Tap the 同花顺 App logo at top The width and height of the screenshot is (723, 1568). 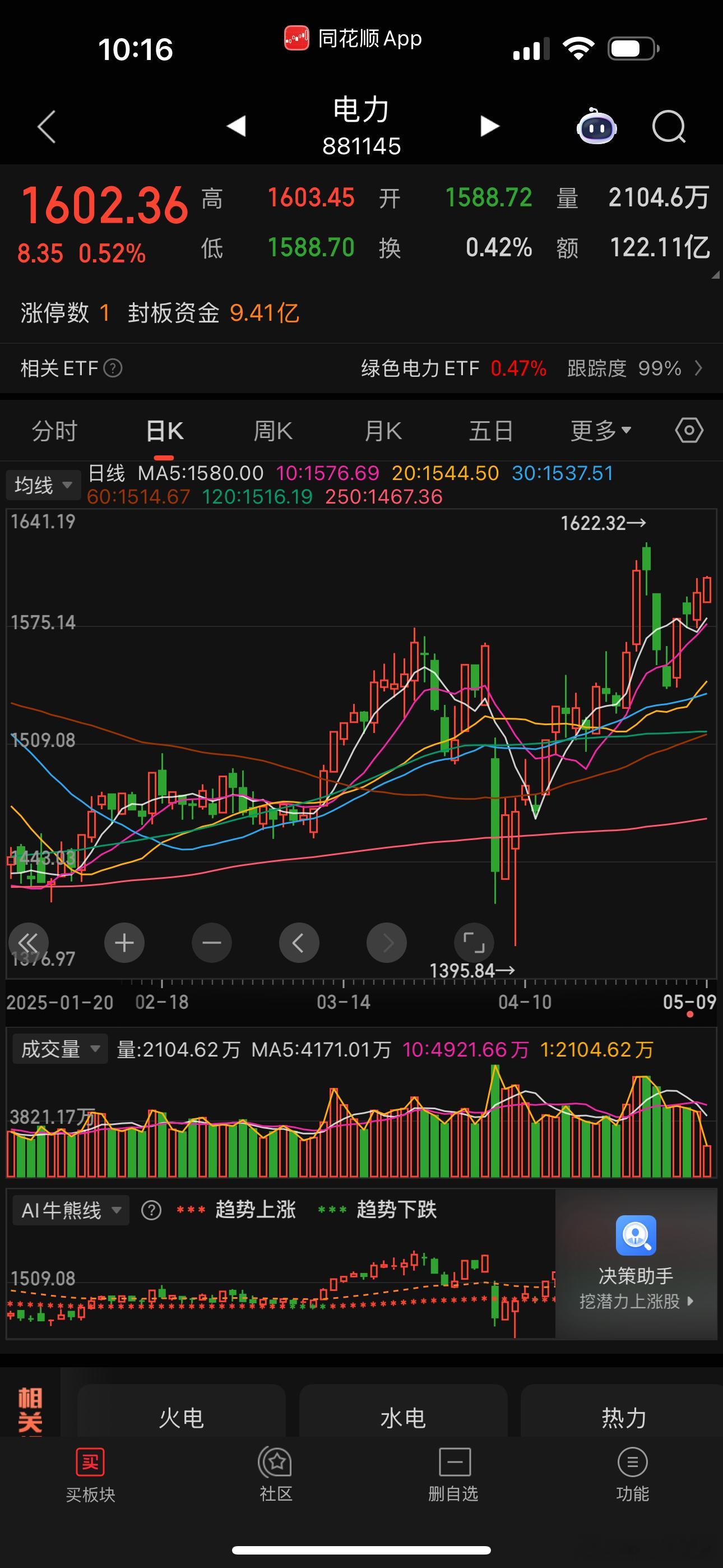[296, 38]
